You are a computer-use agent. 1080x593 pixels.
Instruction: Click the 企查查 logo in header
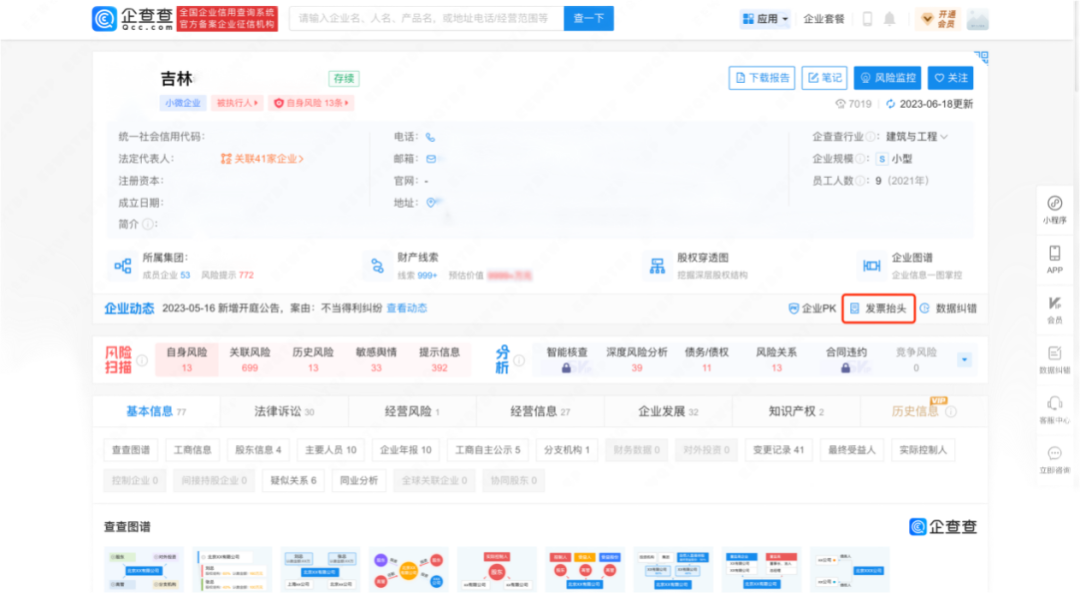coord(132,19)
